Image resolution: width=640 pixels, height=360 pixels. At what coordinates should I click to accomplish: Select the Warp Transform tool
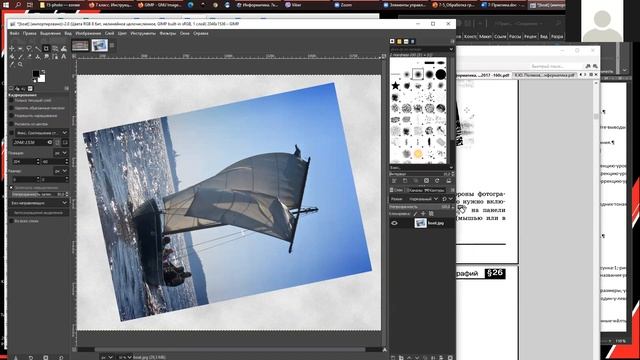[x=64, y=49]
